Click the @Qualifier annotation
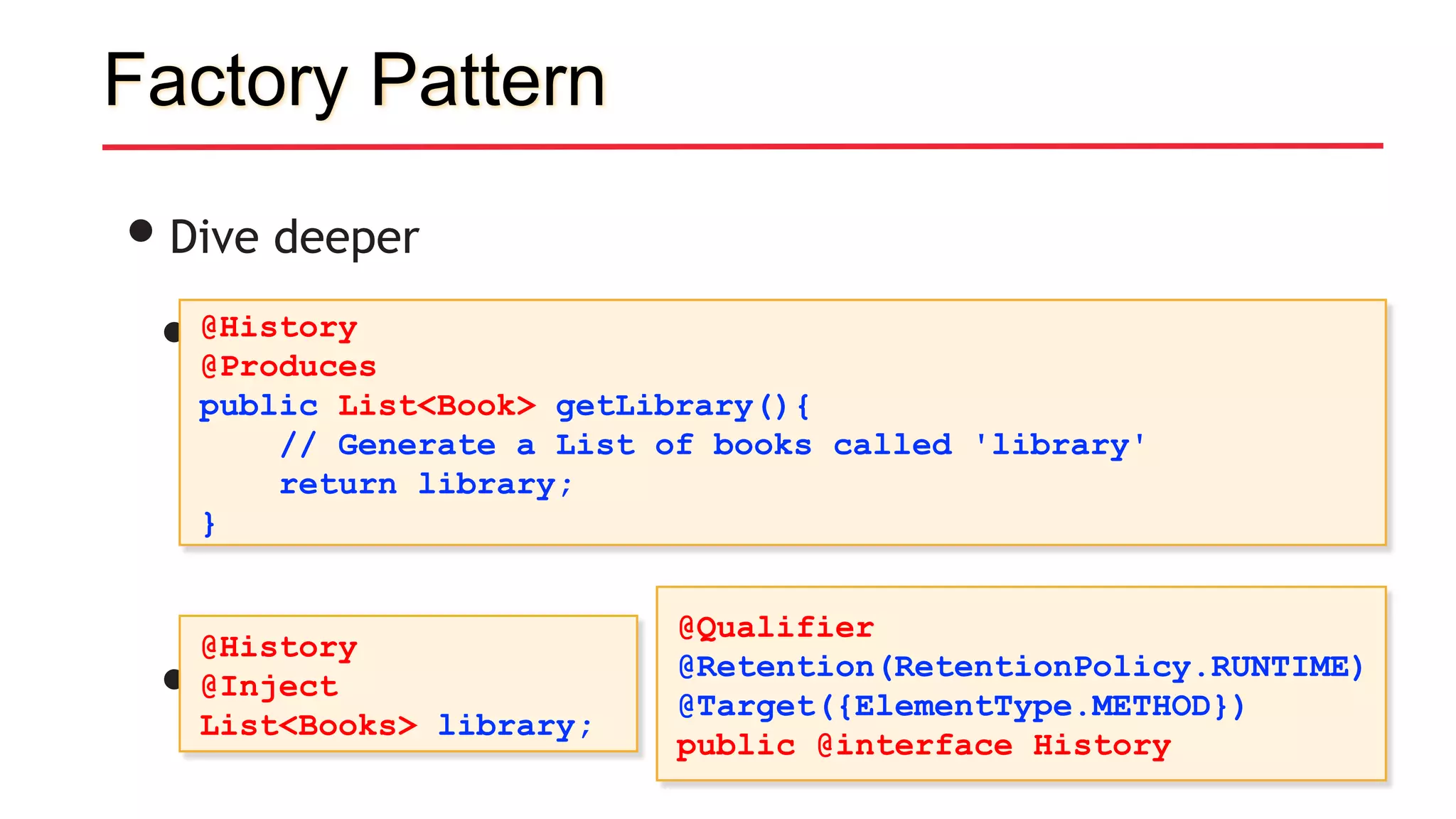This screenshot has height=819, width=1456. coord(776,628)
